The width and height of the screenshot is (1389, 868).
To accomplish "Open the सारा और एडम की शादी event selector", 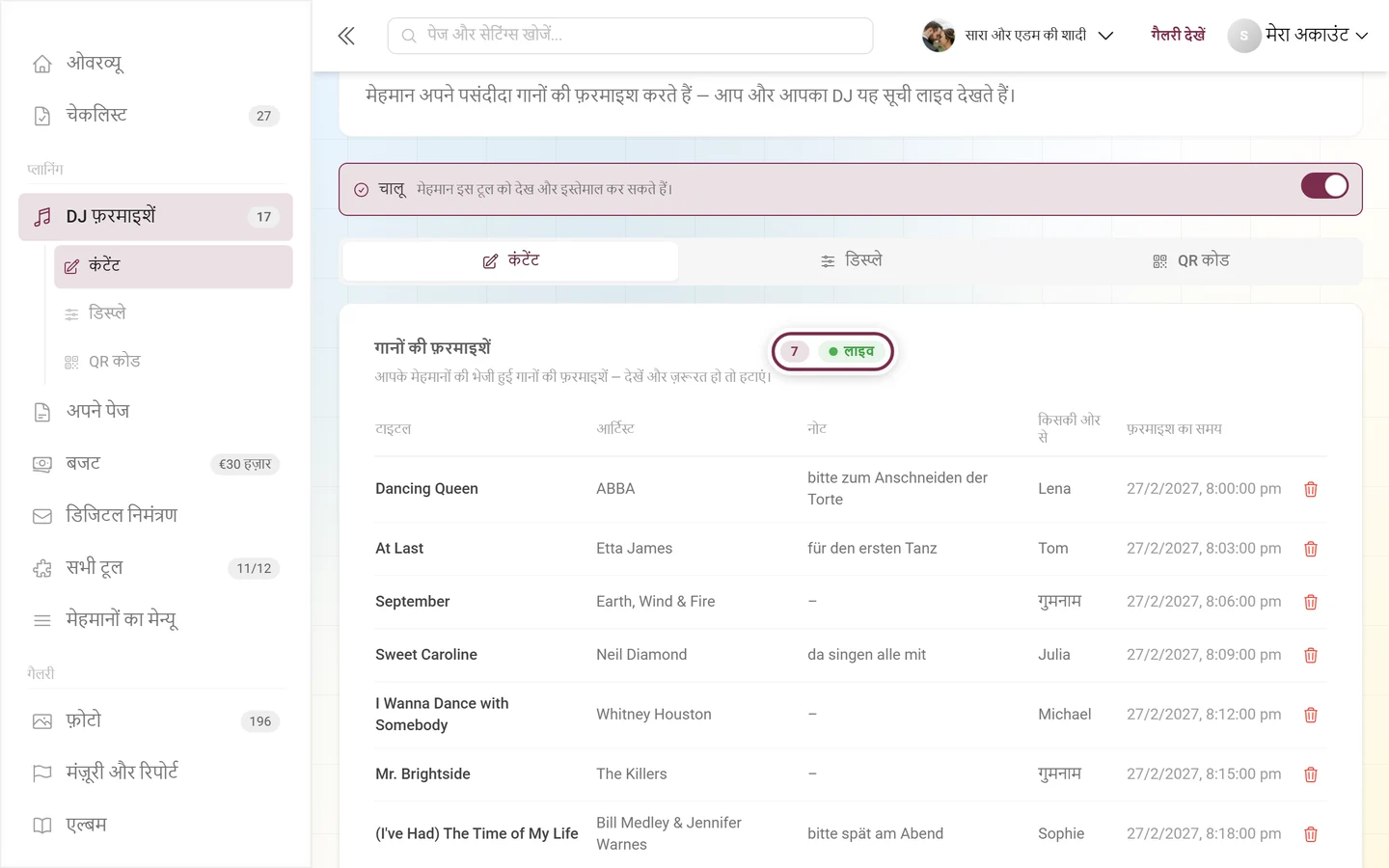I will click(x=1018, y=36).
